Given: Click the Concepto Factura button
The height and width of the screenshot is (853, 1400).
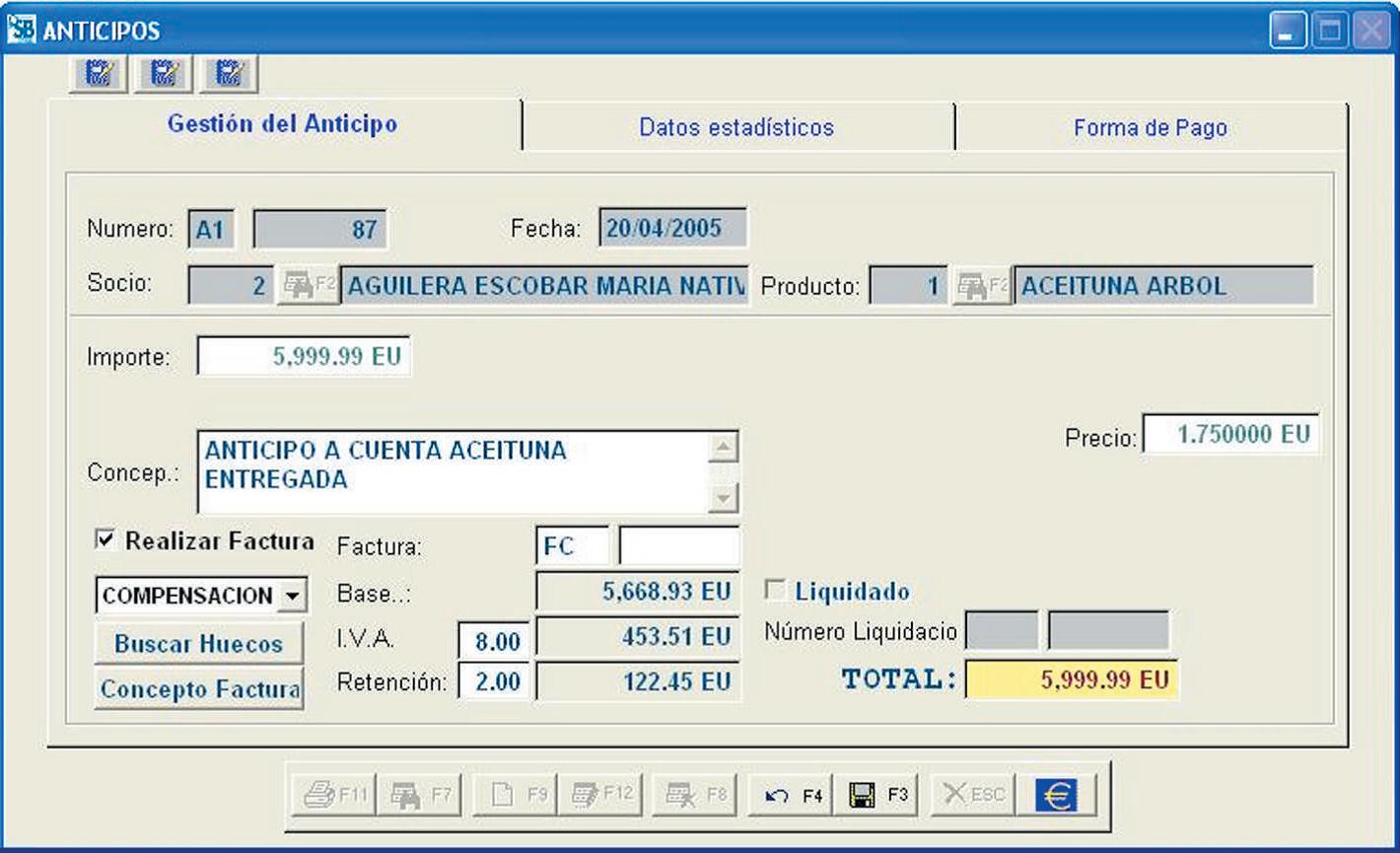Looking at the screenshot, I should (199, 689).
